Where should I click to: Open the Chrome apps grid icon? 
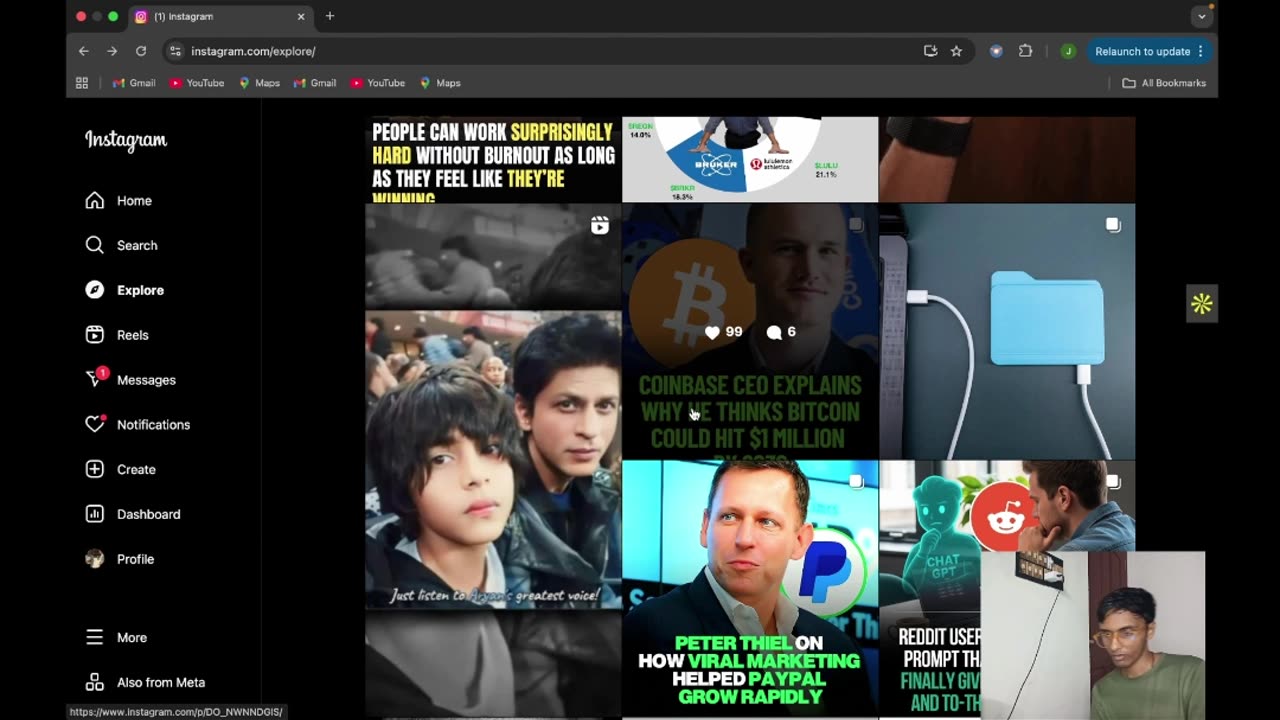[x=82, y=83]
